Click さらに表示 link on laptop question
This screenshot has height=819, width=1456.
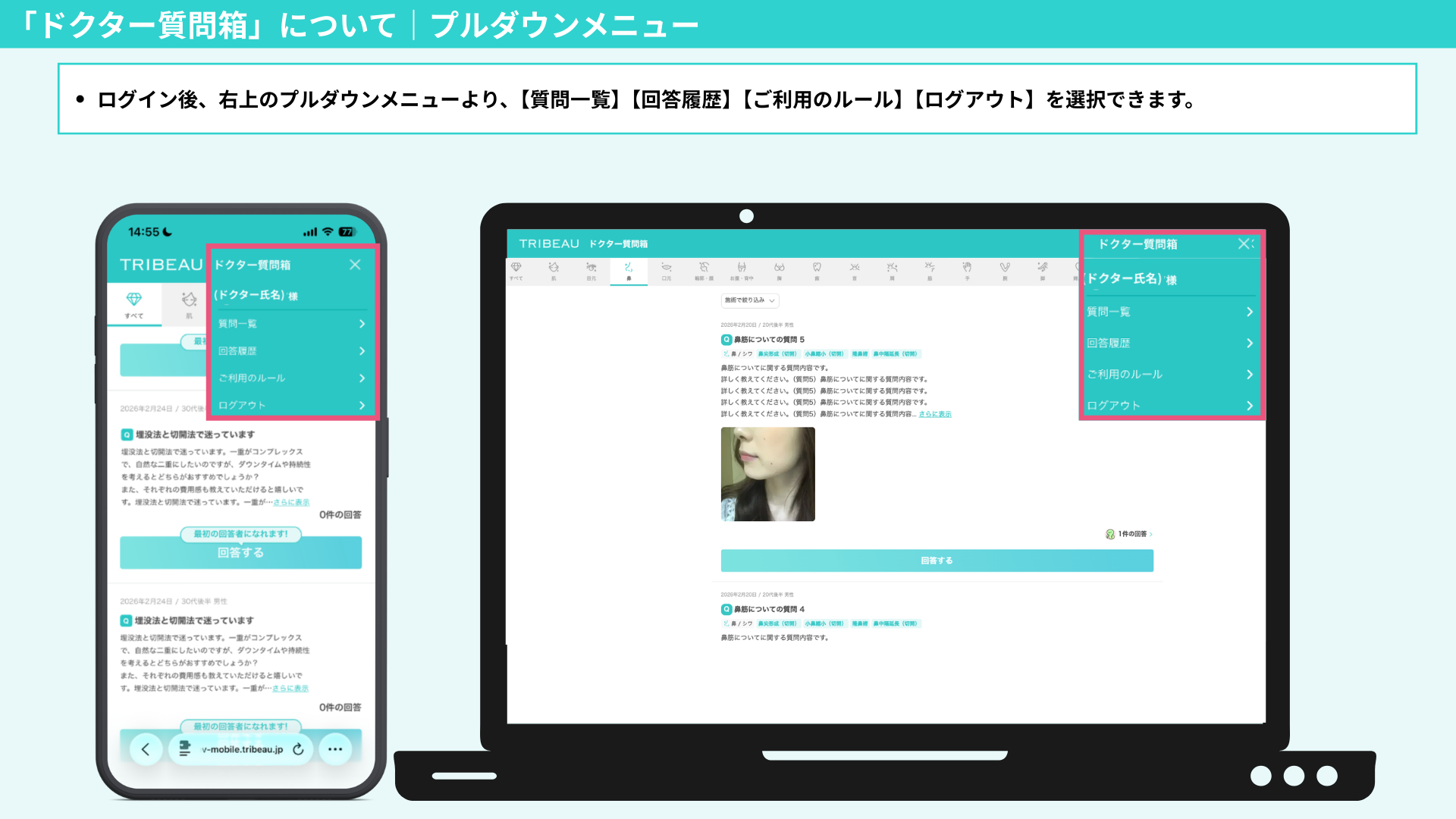click(934, 414)
